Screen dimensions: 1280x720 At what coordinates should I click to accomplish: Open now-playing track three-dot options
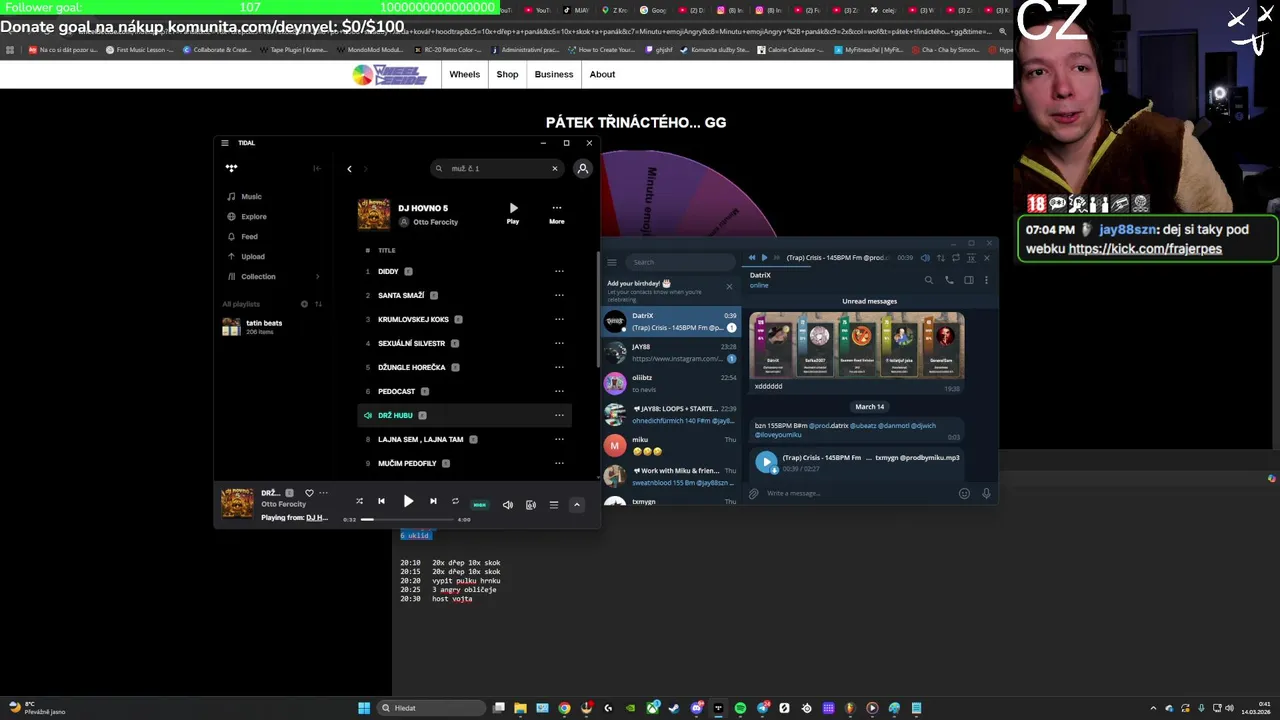click(323, 493)
